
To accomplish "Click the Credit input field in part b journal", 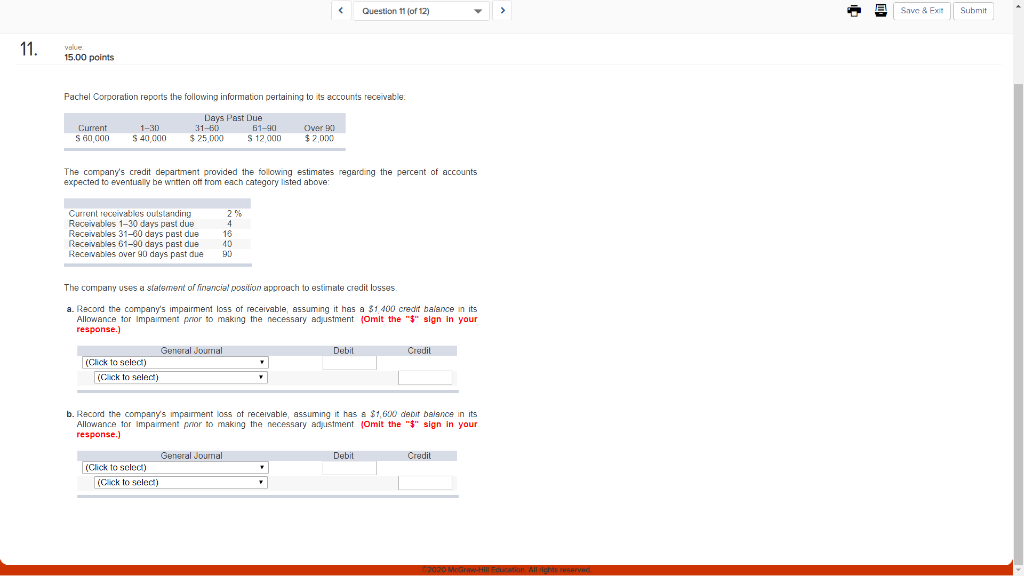I will pyautogui.click(x=424, y=482).
